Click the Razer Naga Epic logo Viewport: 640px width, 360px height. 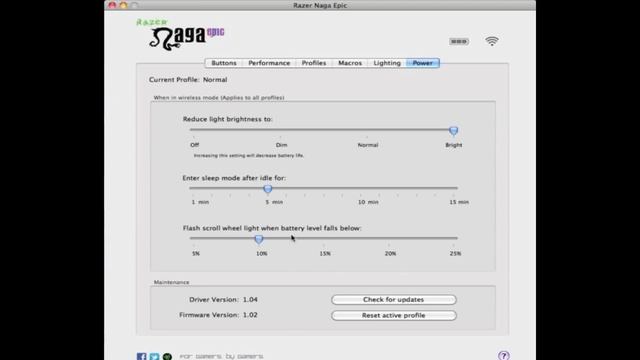pos(180,35)
